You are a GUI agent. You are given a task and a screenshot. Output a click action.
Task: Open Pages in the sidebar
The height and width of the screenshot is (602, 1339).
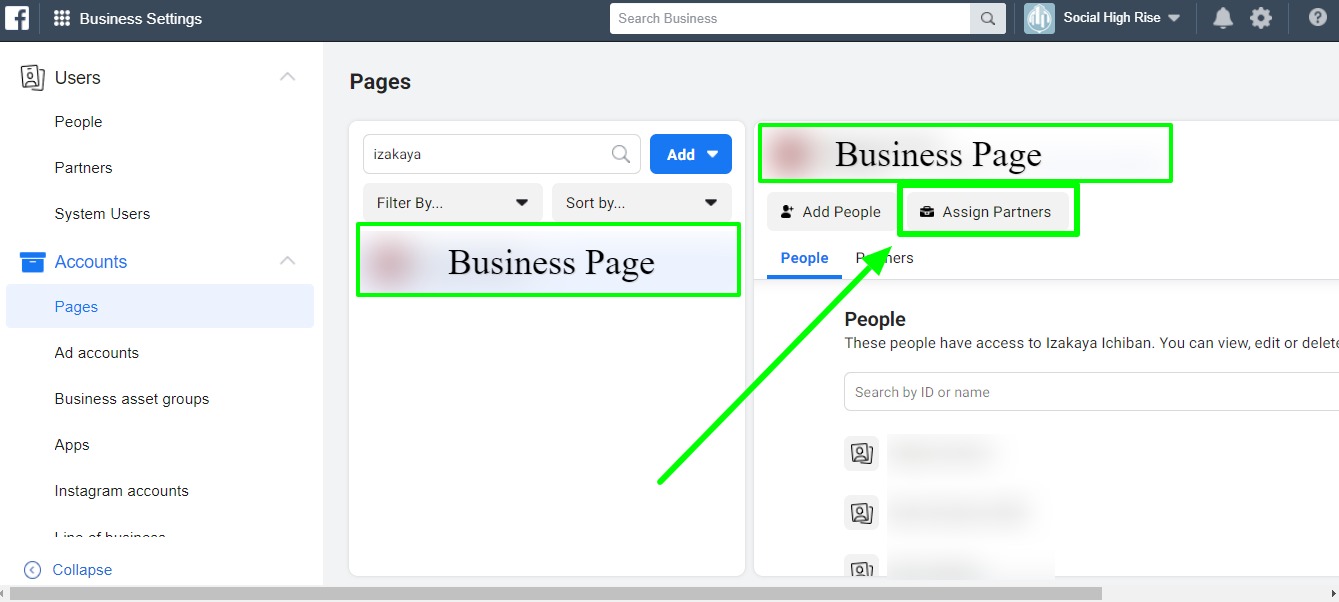coord(160,307)
